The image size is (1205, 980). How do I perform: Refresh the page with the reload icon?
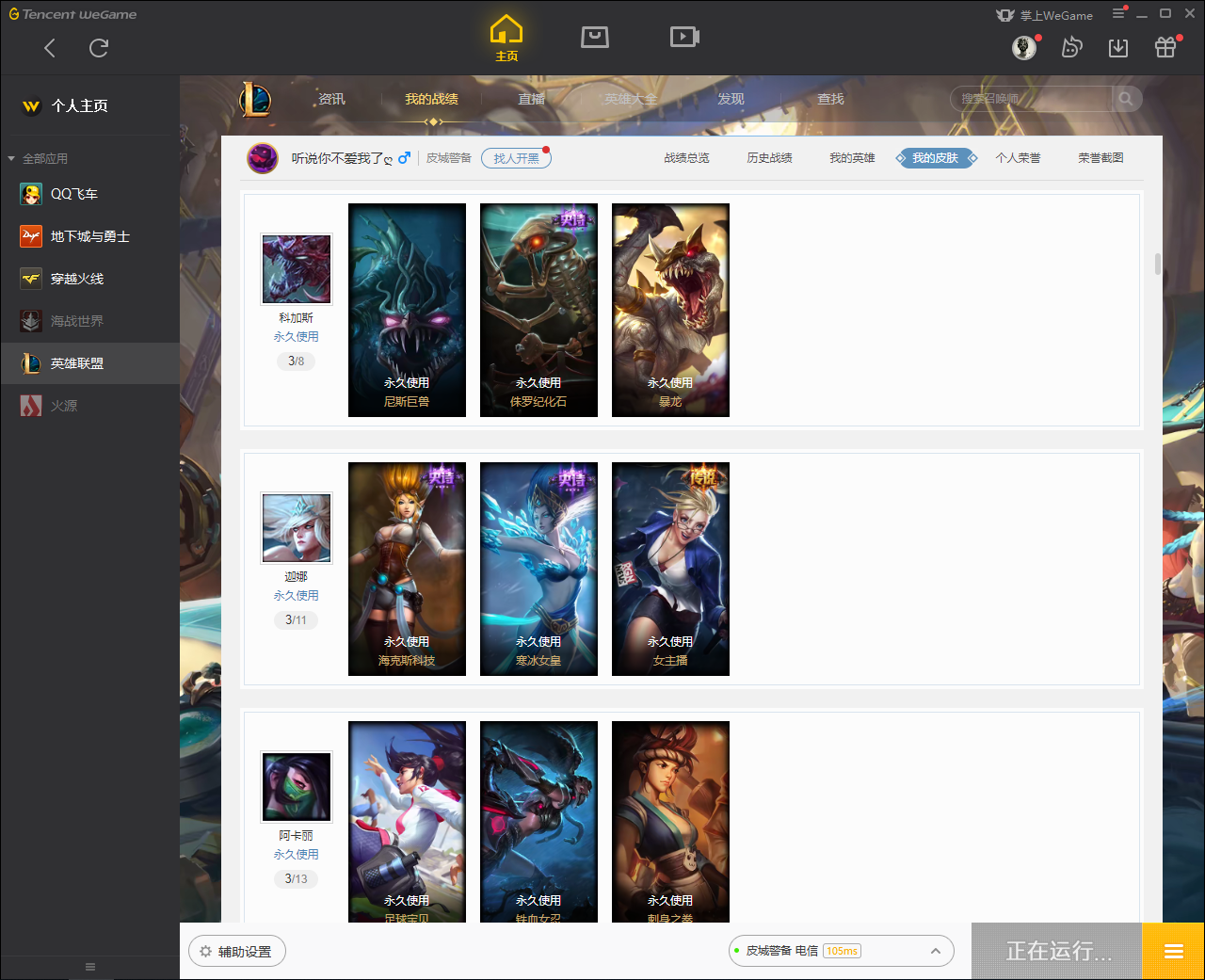click(99, 48)
